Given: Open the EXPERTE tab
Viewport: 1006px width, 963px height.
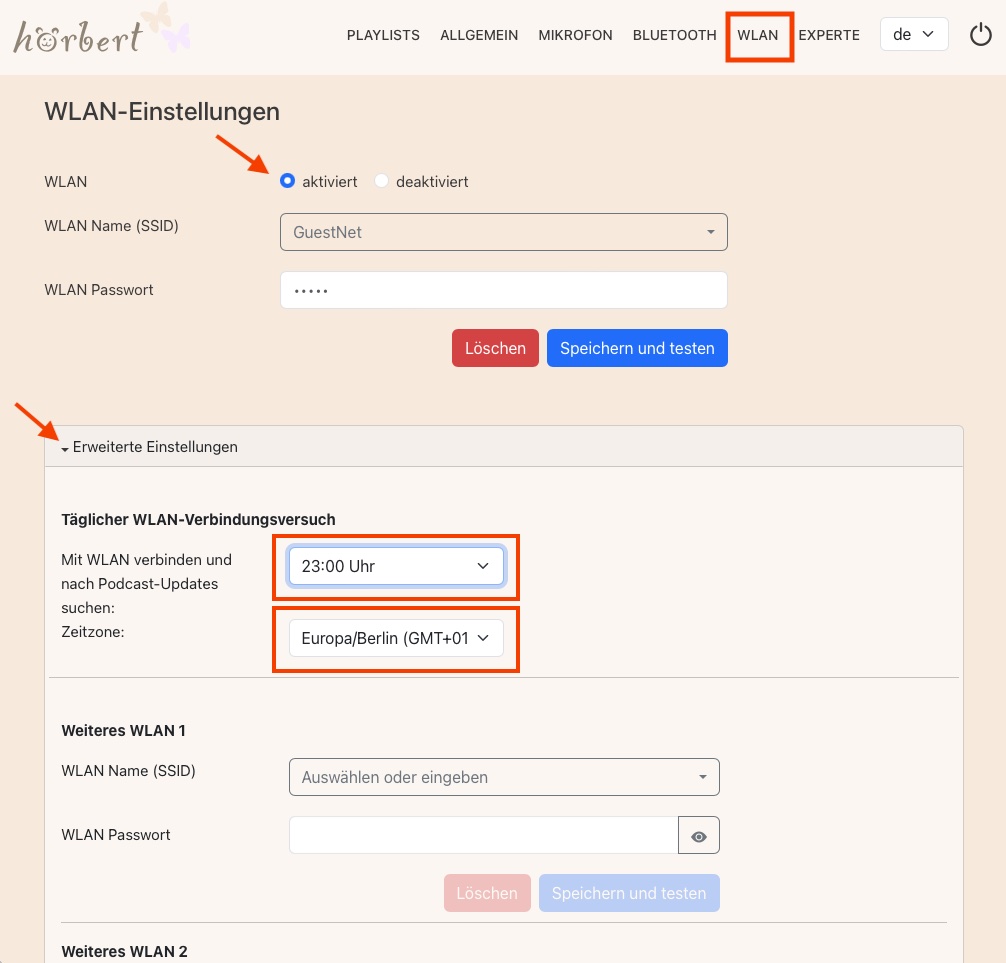Looking at the screenshot, I should pyautogui.click(x=829, y=35).
